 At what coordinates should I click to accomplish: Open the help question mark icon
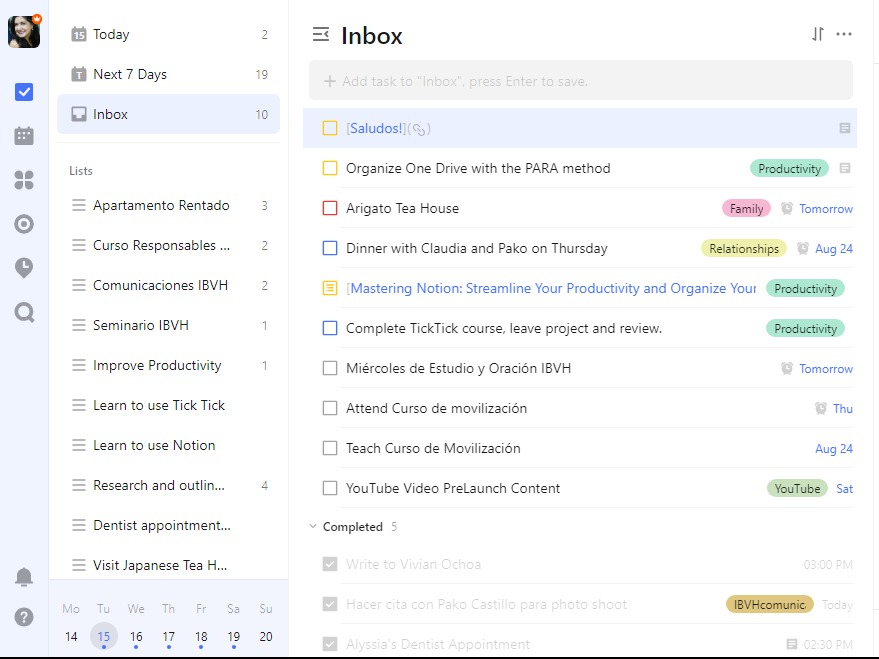(24, 617)
